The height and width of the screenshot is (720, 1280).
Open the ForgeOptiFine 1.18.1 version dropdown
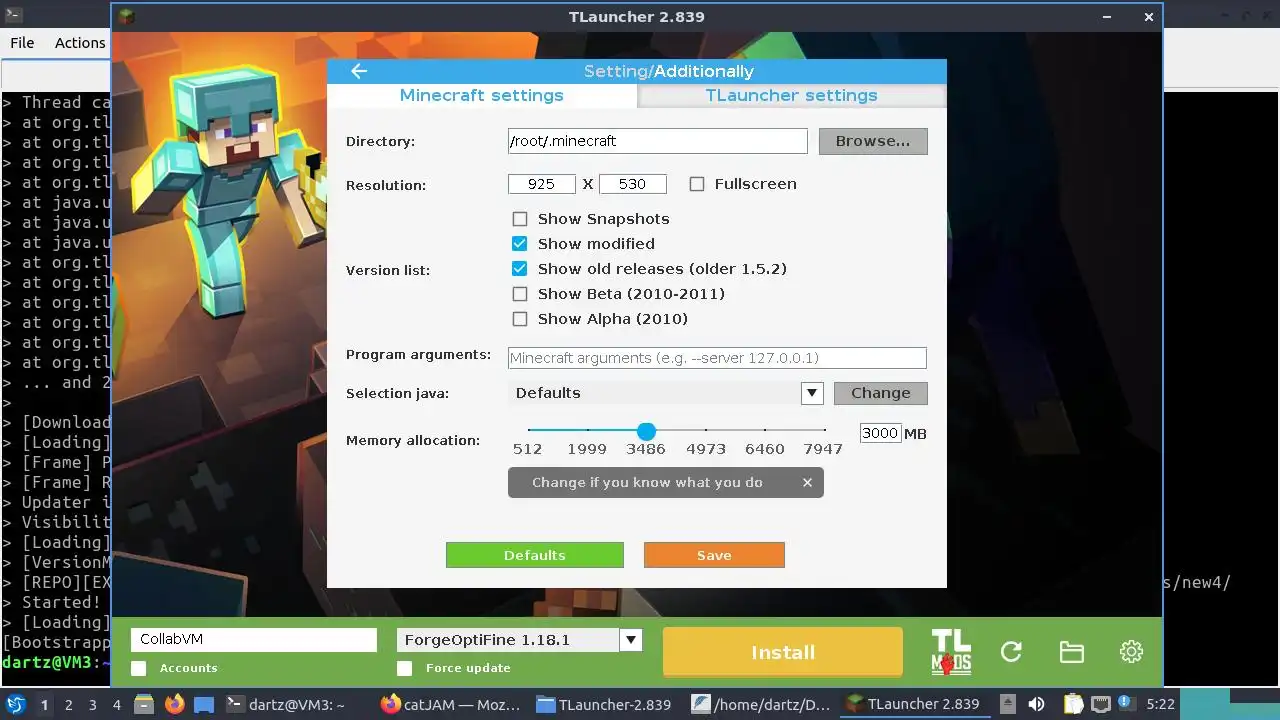click(630, 639)
